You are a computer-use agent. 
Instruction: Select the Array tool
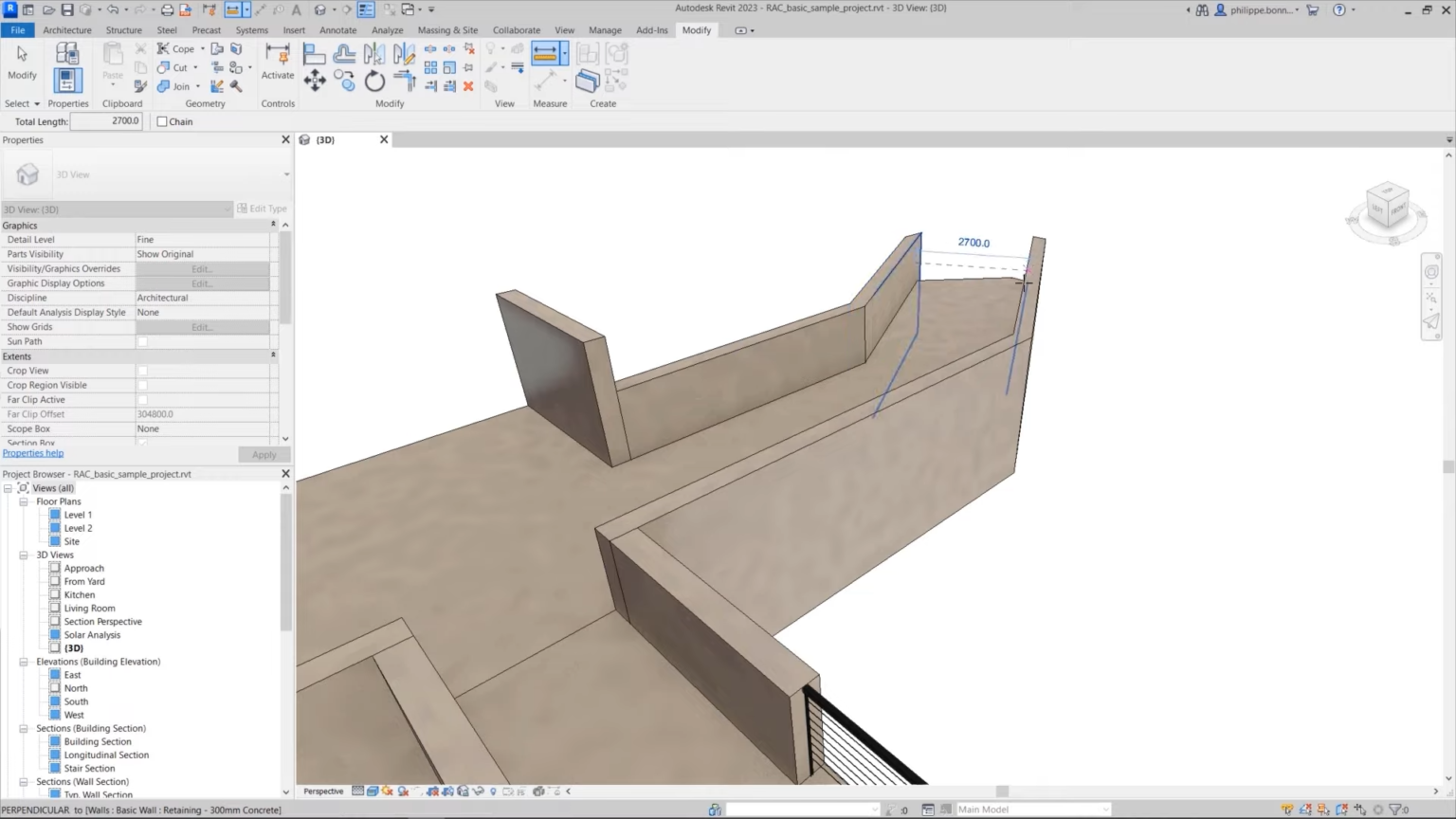tap(431, 67)
